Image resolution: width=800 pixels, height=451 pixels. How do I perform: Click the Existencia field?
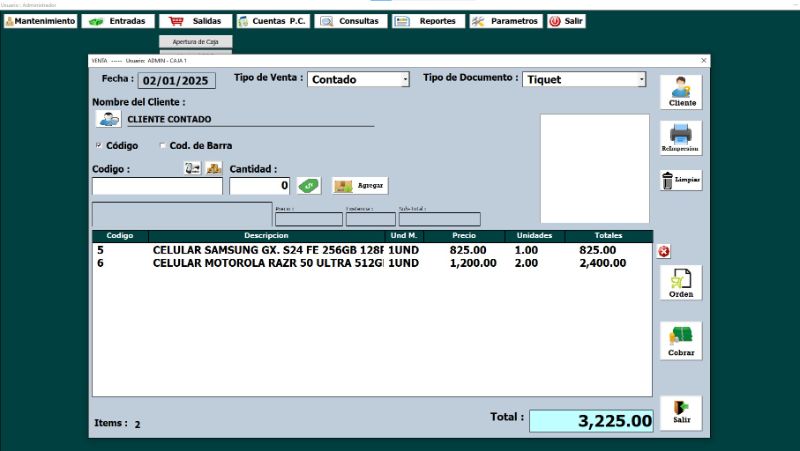coord(370,219)
